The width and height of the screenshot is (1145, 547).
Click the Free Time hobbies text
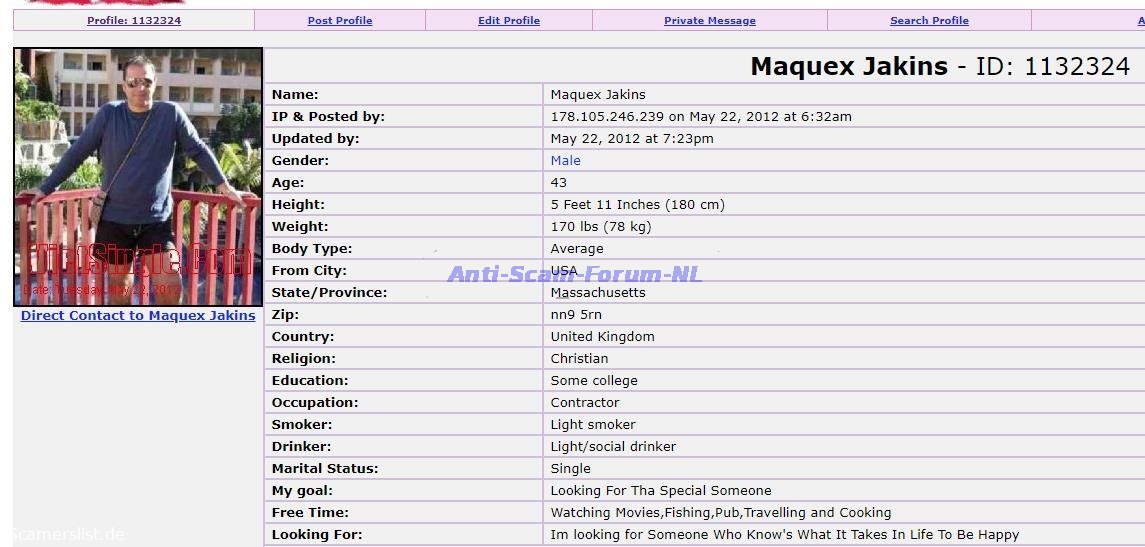720,513
